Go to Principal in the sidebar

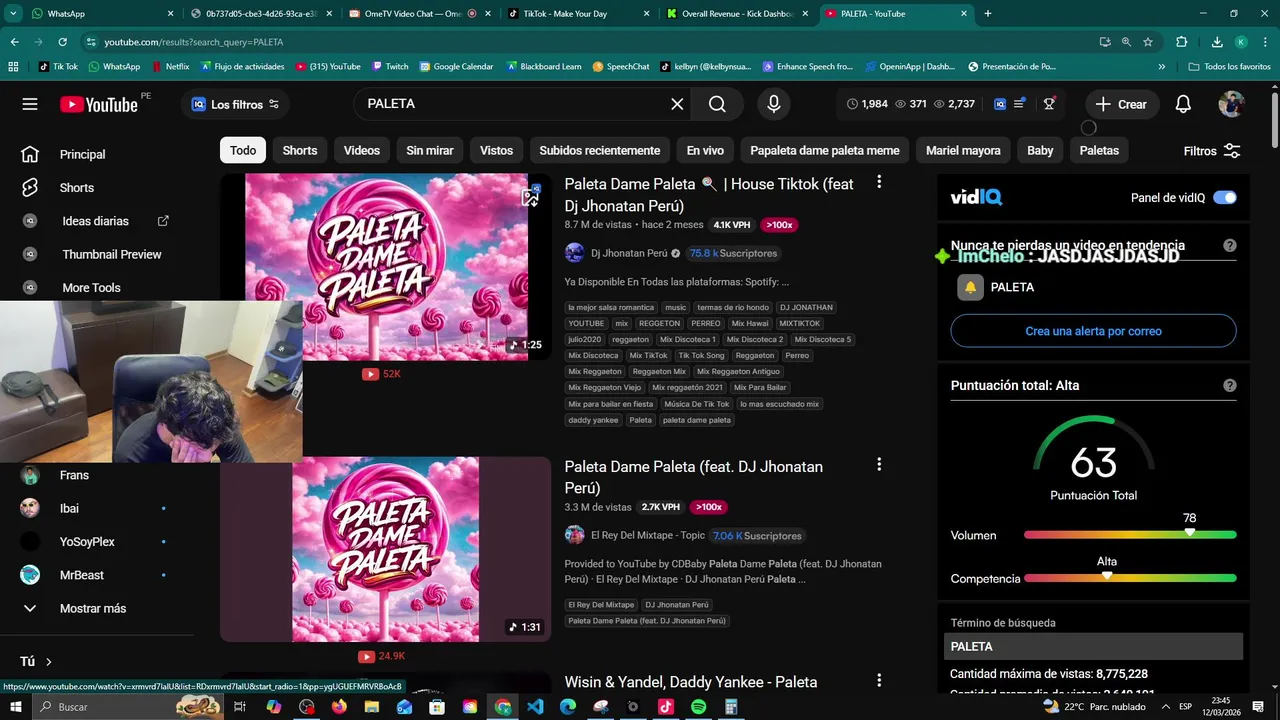point(82,155)
